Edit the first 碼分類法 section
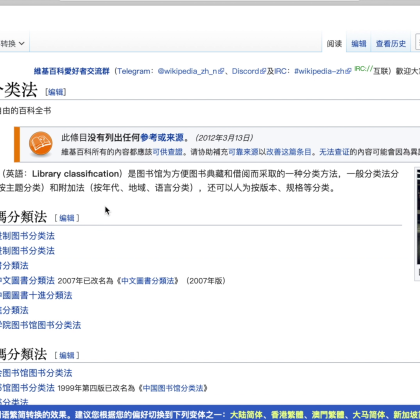 point(67,218)
